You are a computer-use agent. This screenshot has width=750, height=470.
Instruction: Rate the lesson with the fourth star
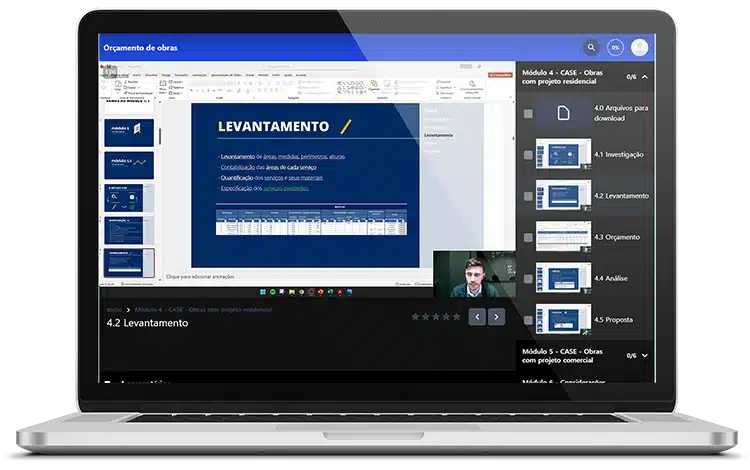(446, 317)
